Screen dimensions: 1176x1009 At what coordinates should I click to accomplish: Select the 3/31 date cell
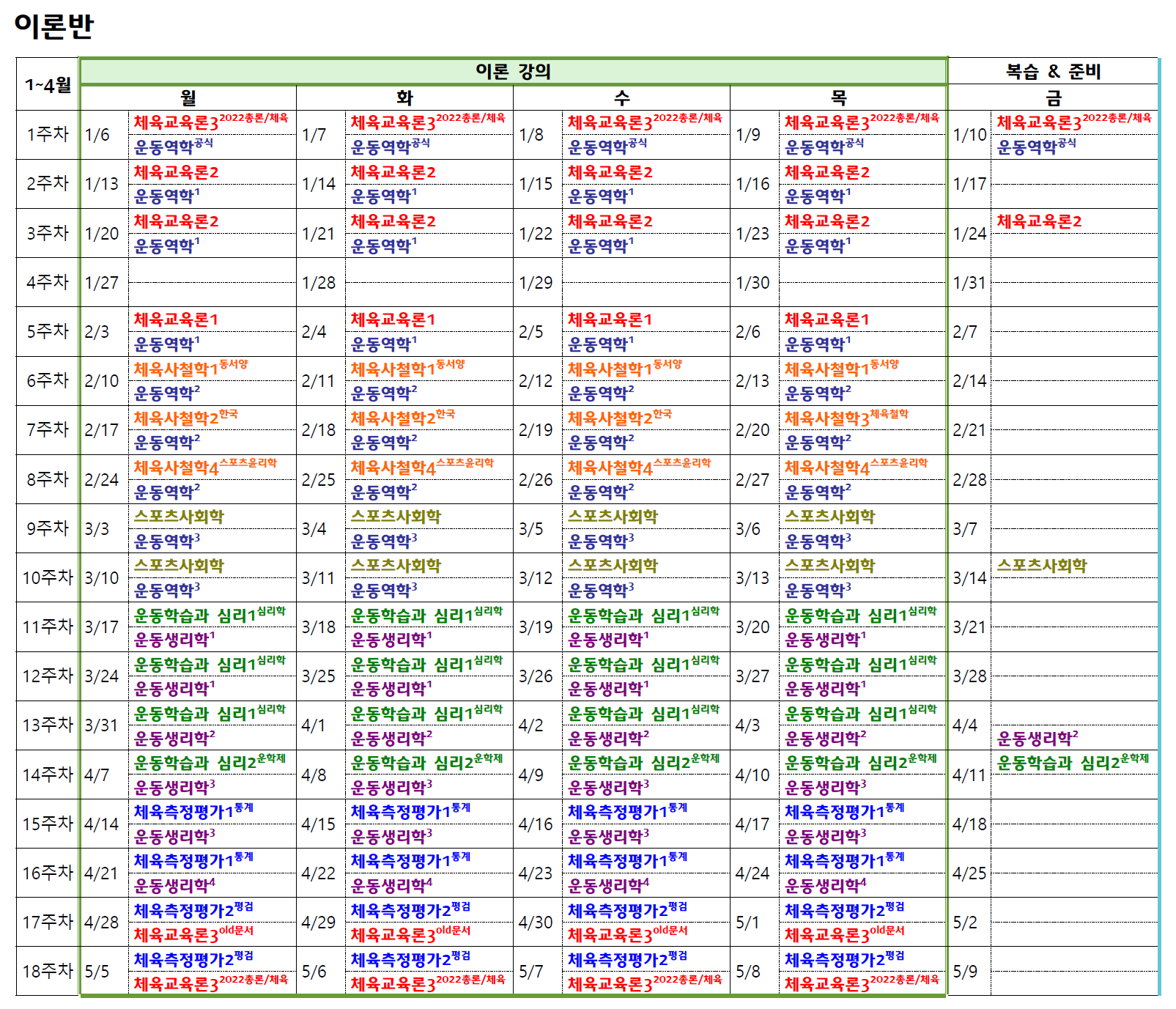click(x=105, y=725)
